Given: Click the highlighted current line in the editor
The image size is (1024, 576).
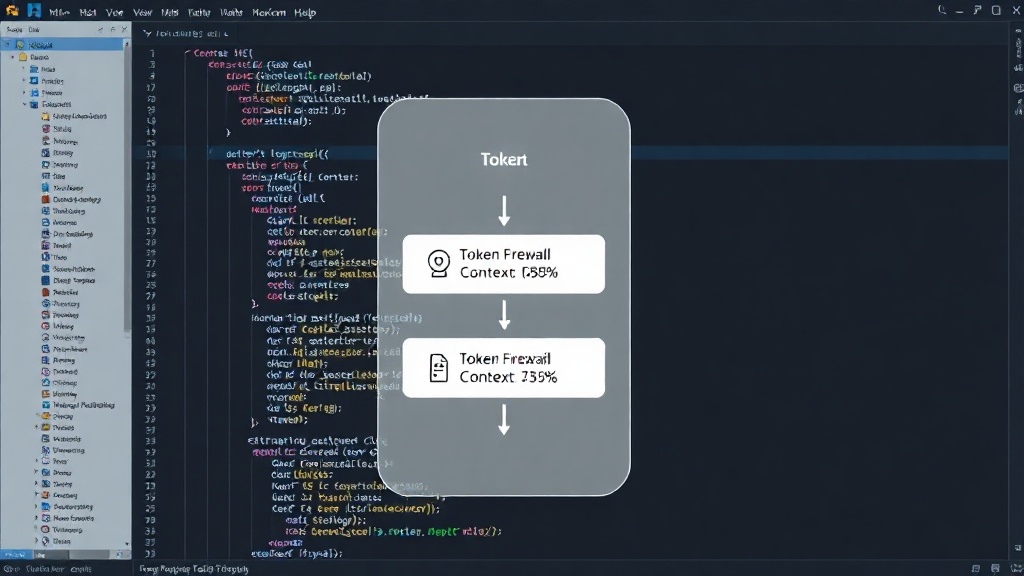Looking at the screenshot, I should (x=570, y=153).
